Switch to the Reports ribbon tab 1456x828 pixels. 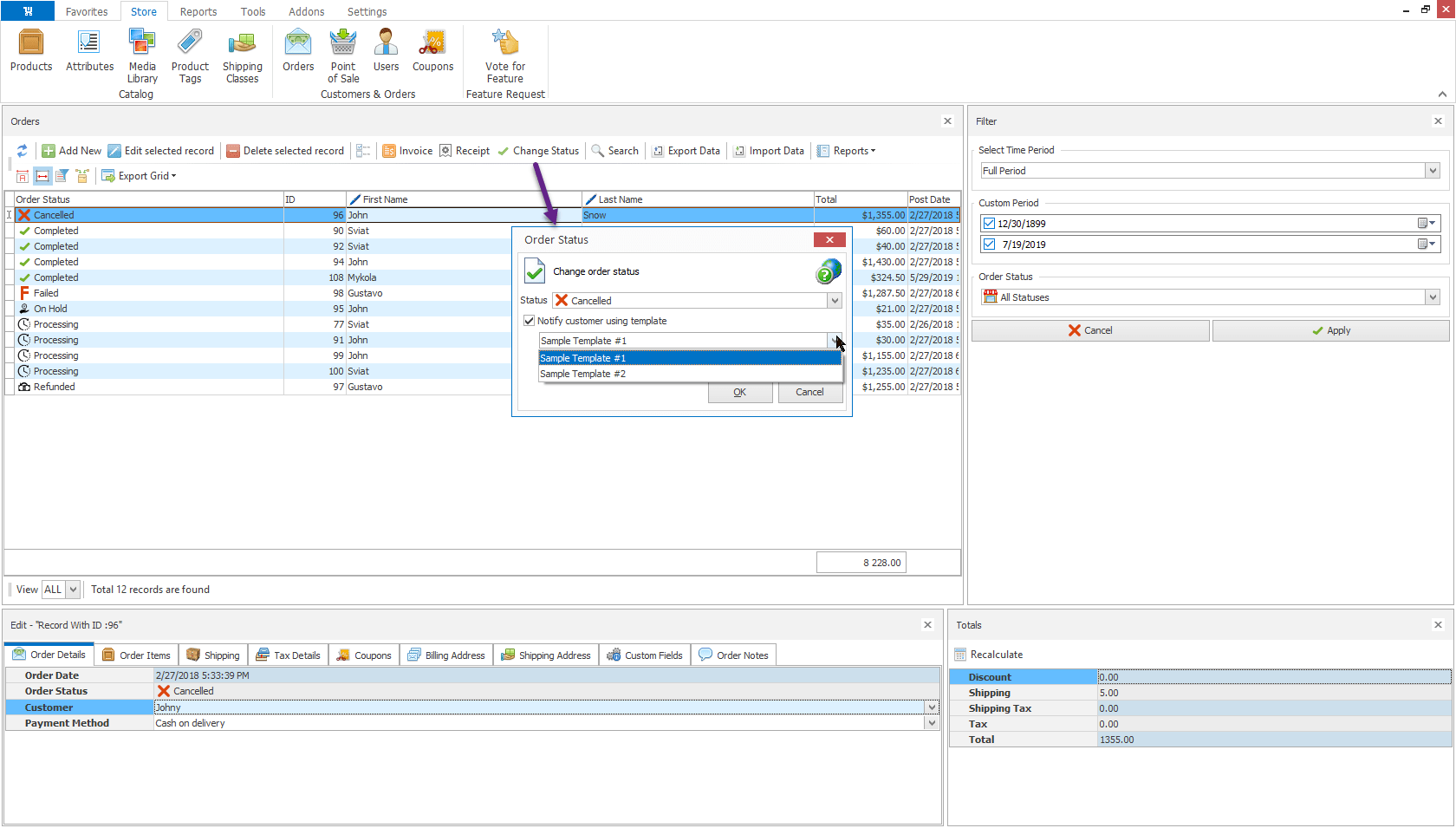[x=198, y=11]
